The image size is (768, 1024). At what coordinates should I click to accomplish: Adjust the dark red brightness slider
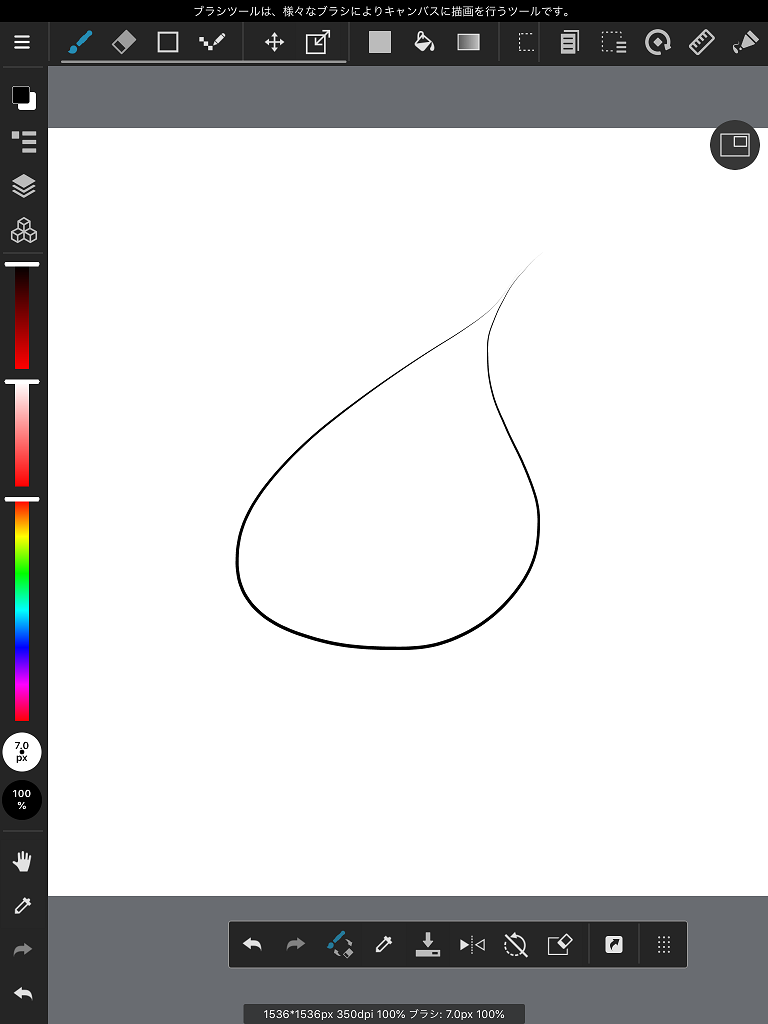(x=22, y=316)
